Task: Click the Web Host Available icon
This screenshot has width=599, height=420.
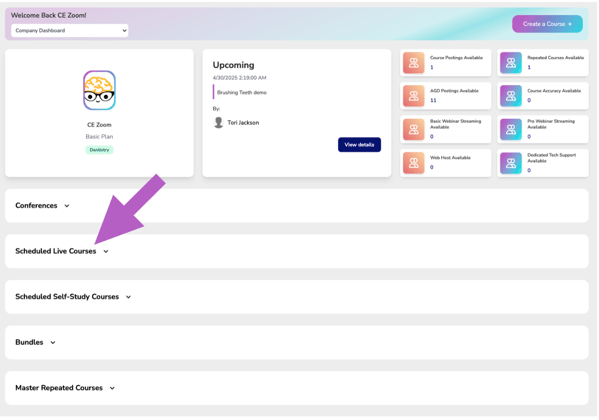Action: click(413, 163)
